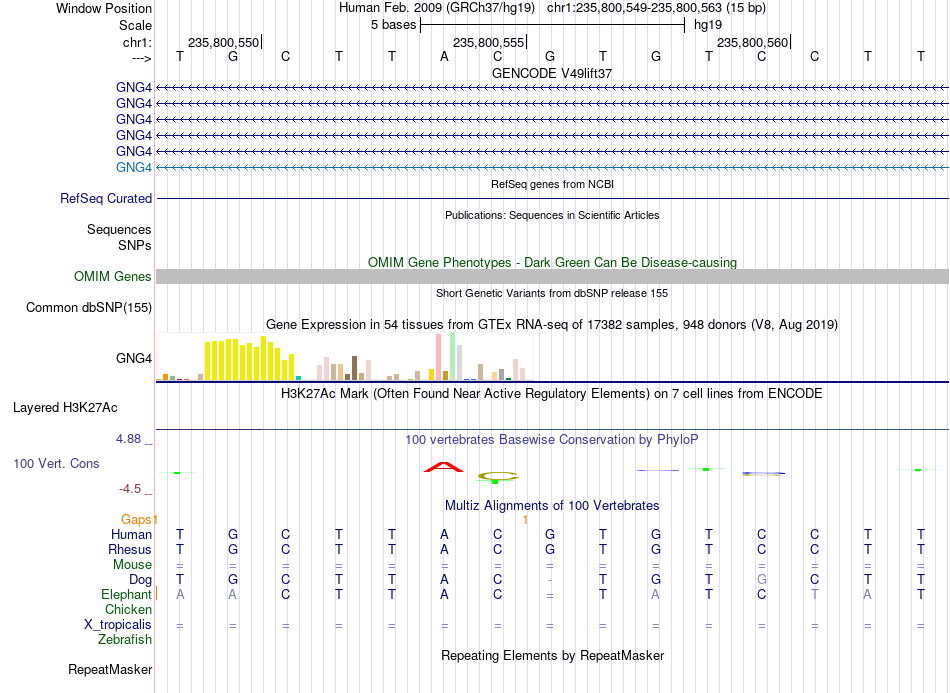
Task: Click the 100 Vert. Cons track label
Action: click(x=56, y=463)
